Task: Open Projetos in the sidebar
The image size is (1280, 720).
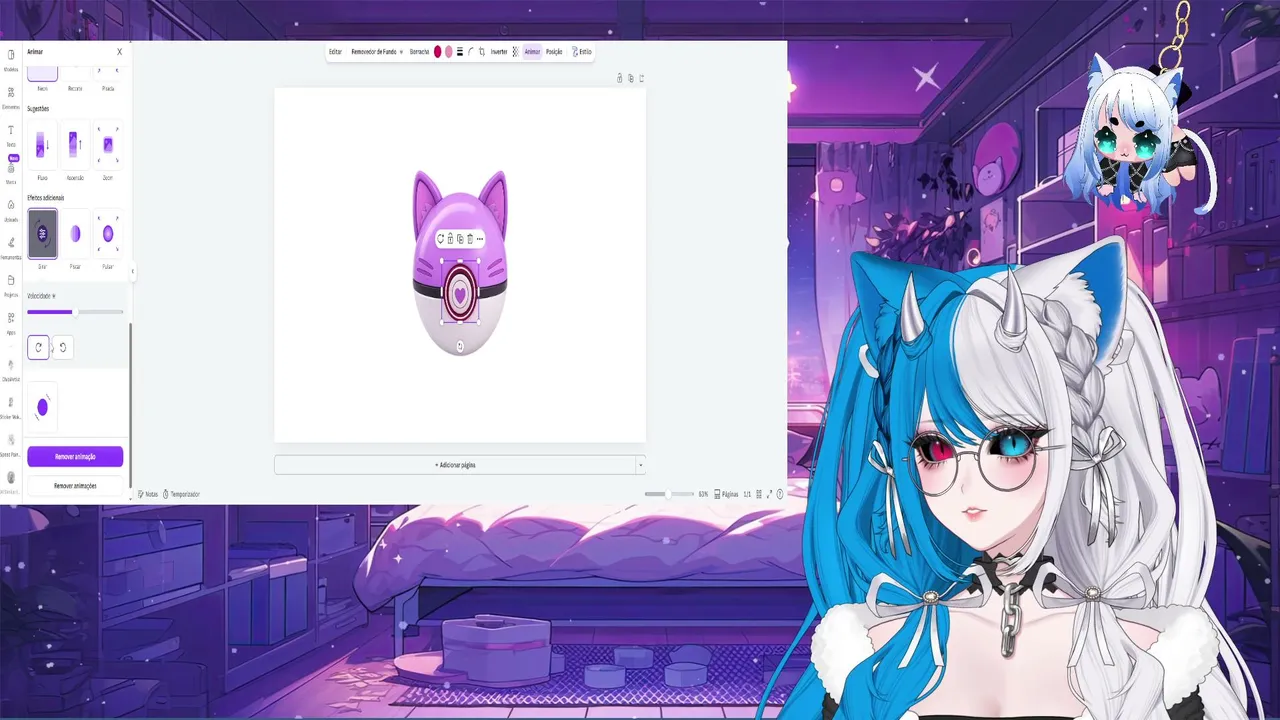Action: click(x=11, y=285)
